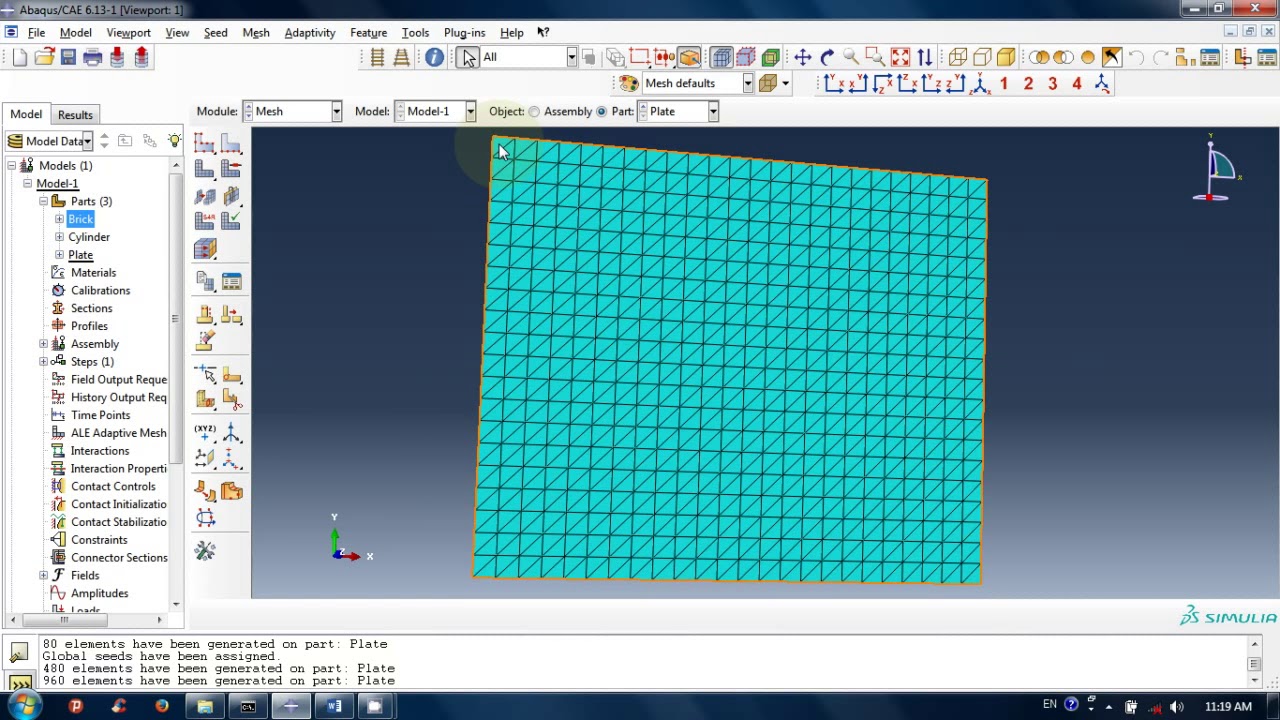This screenshot has width=1280, height=720.
Task: Select Constraints in the model tree
Action: (x=99, y=540)
